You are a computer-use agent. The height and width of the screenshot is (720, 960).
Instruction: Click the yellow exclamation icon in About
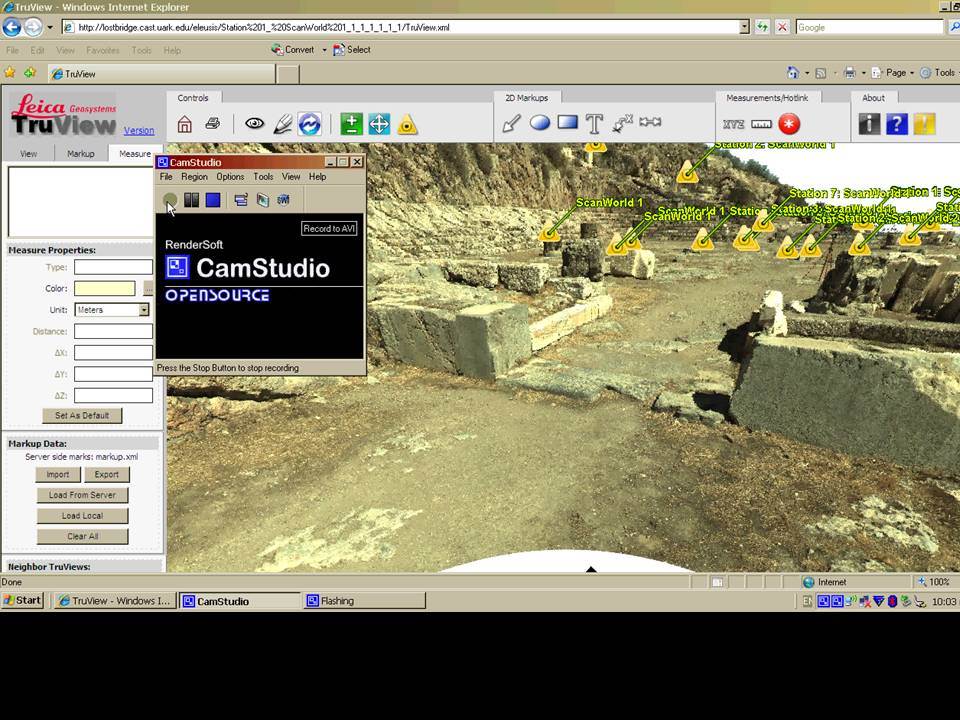[924, 124]
